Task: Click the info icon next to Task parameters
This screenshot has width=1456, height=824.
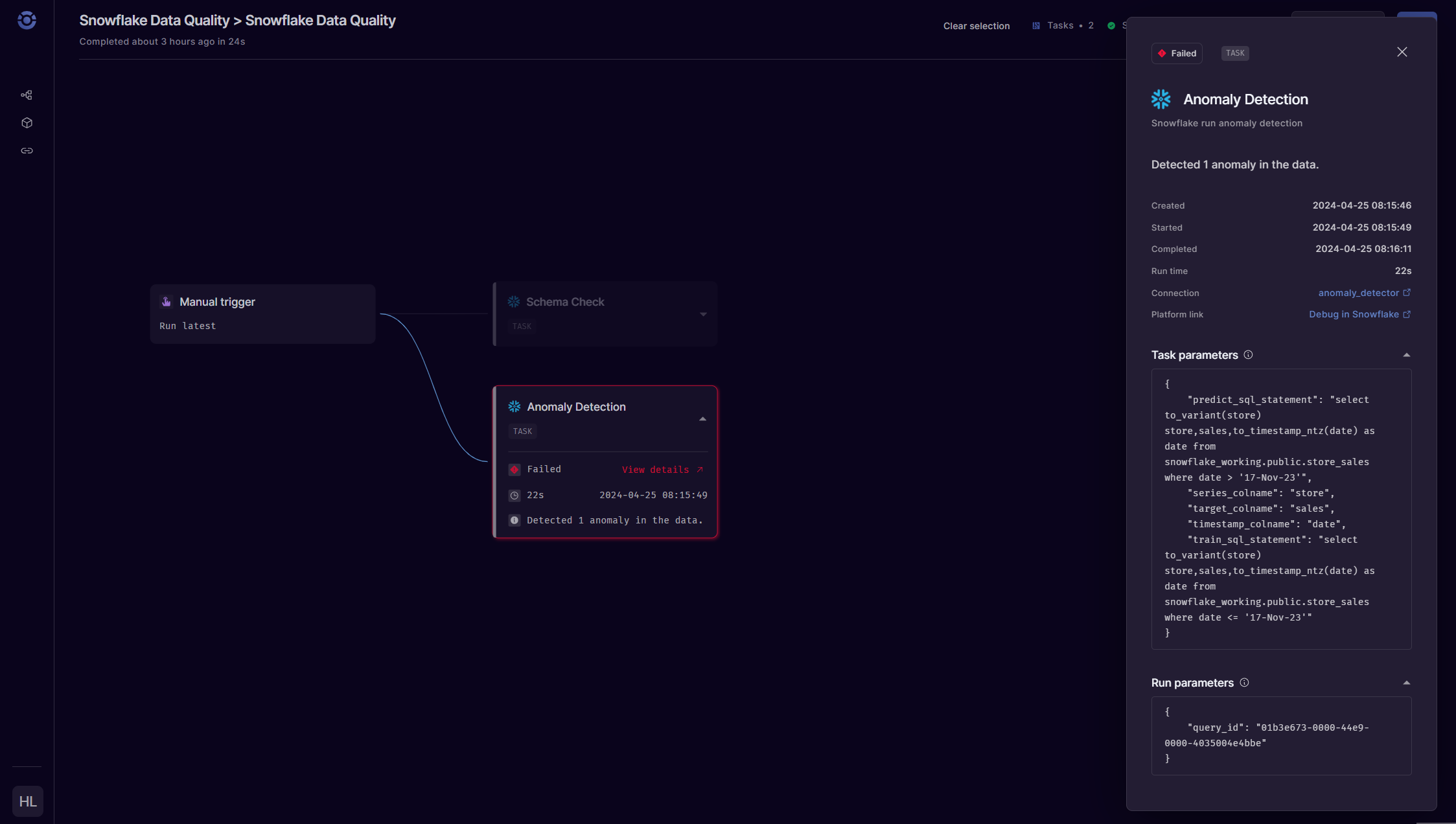Action: pyautogui.click(x=1249, y=355)
